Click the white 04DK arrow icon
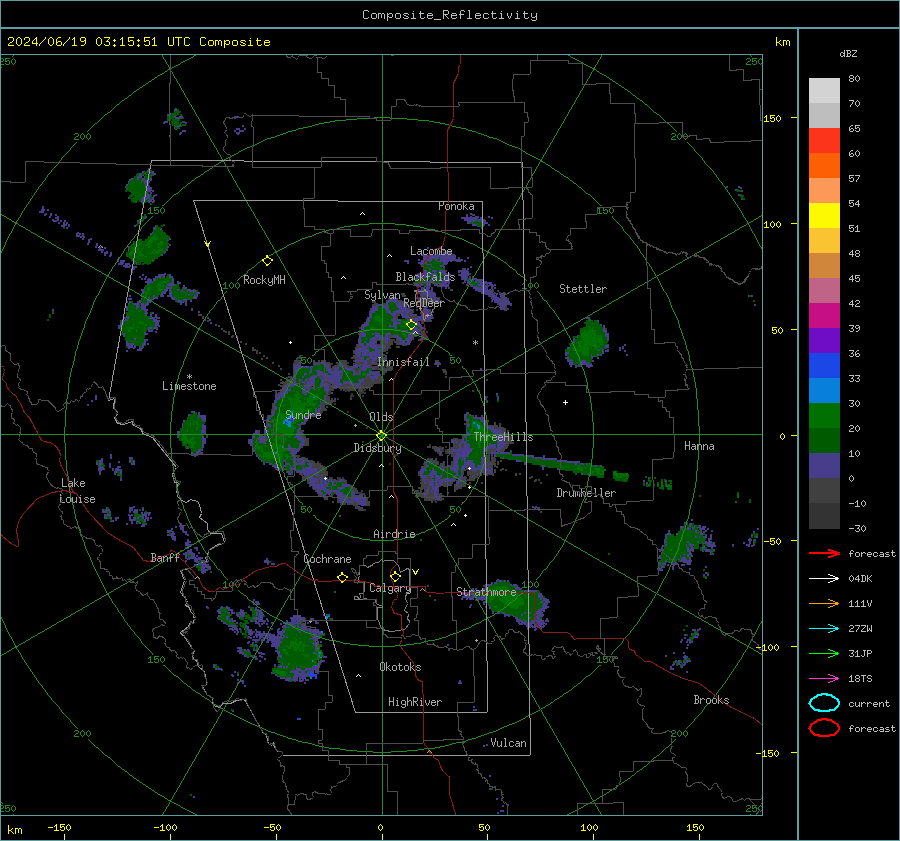 (824, 579)
